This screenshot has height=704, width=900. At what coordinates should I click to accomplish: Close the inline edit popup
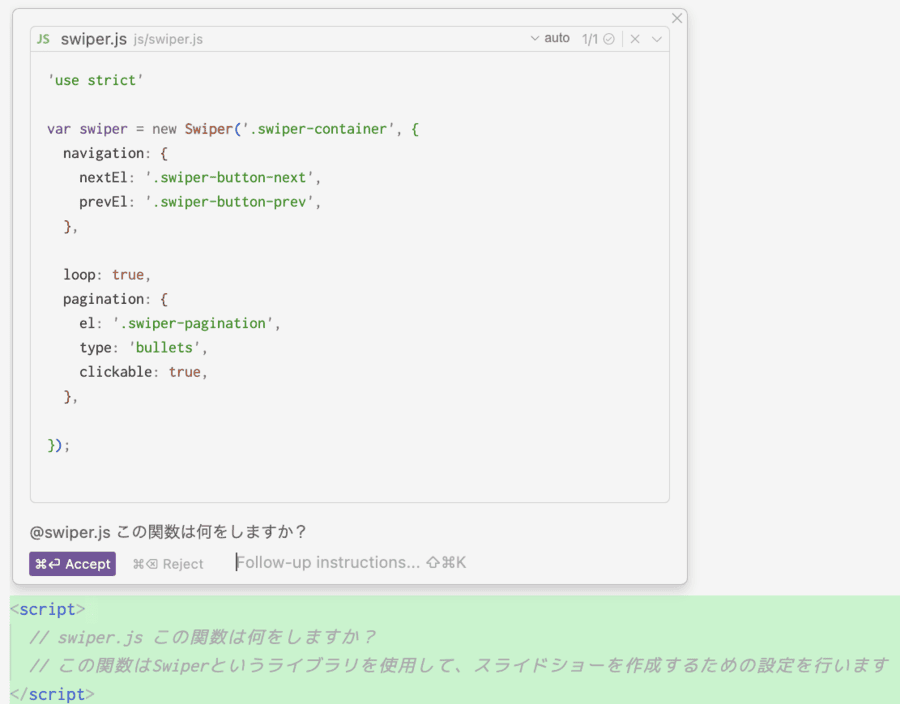click(x=677, y=18)
